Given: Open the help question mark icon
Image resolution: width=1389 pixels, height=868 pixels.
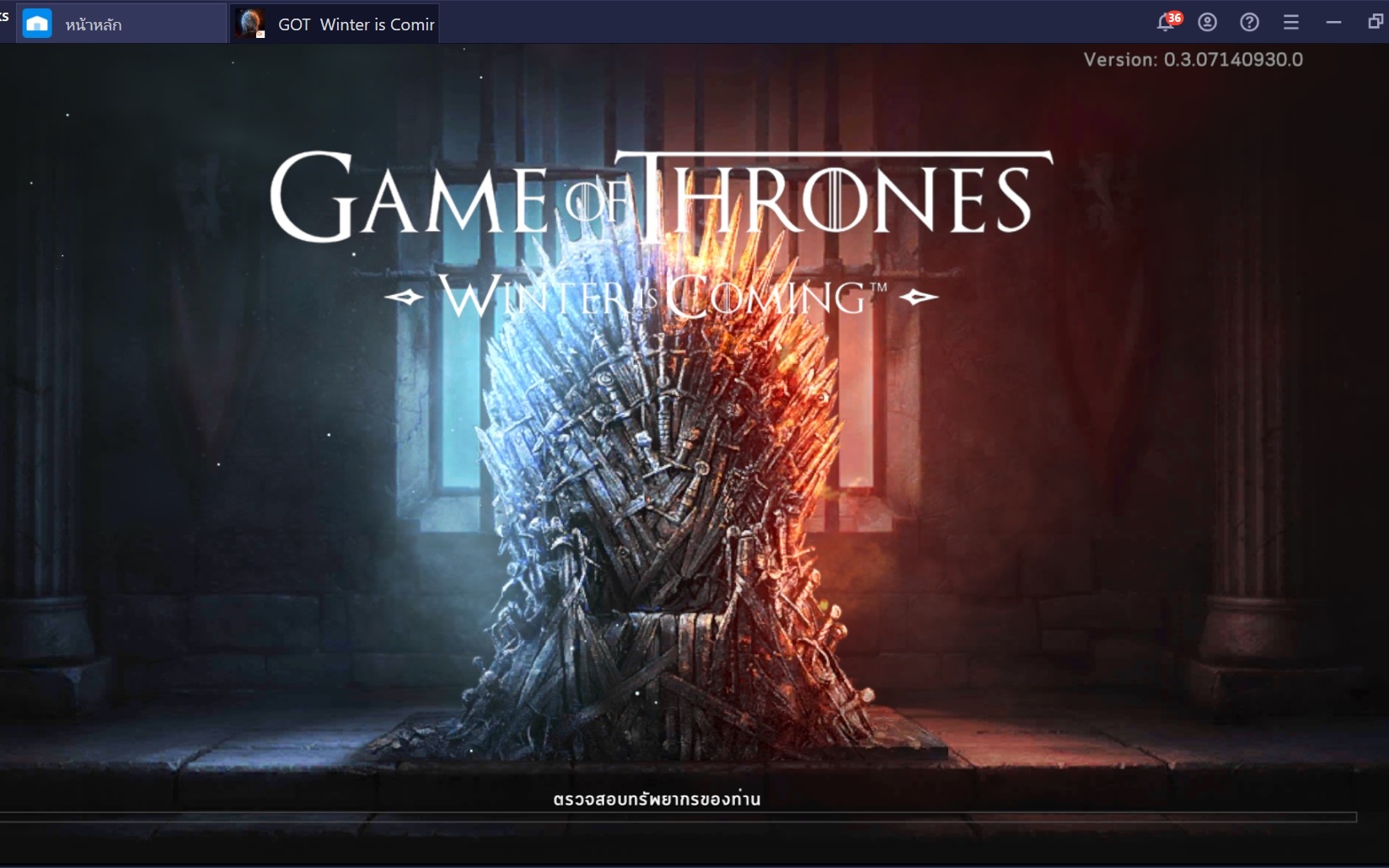Looking at the screenshot, I should pyautogui.click(x=1250, y=23).
